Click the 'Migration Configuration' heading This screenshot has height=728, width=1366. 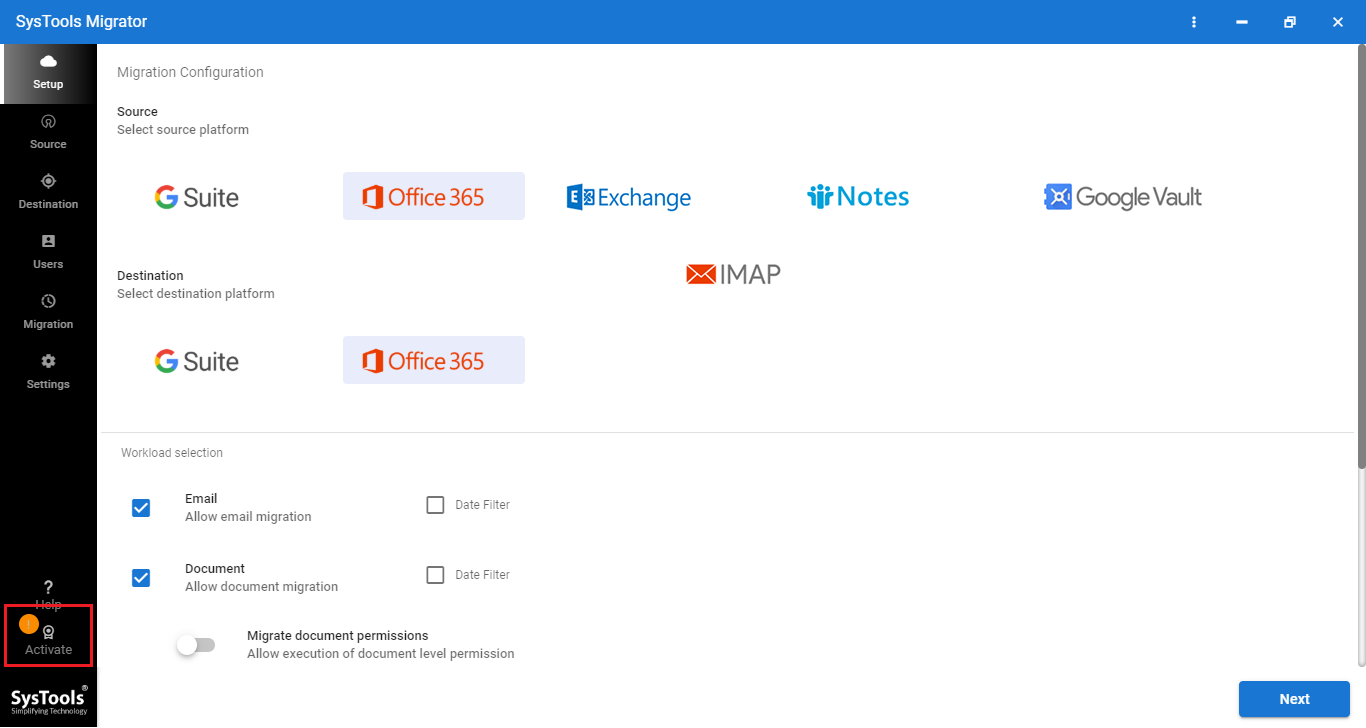coord(190,72)
